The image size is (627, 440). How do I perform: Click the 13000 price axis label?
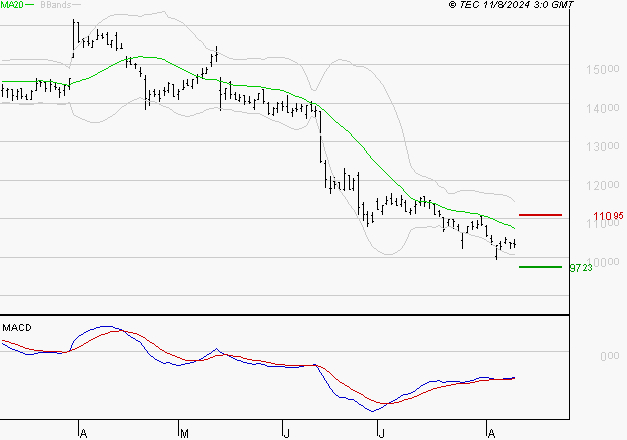(603, 146)
